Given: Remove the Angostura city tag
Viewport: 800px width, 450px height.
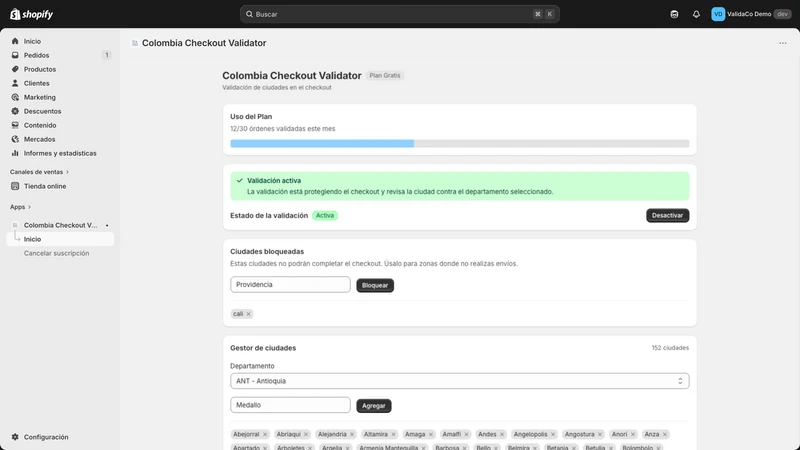Looking at the screenshot, I should click(599, 435).
